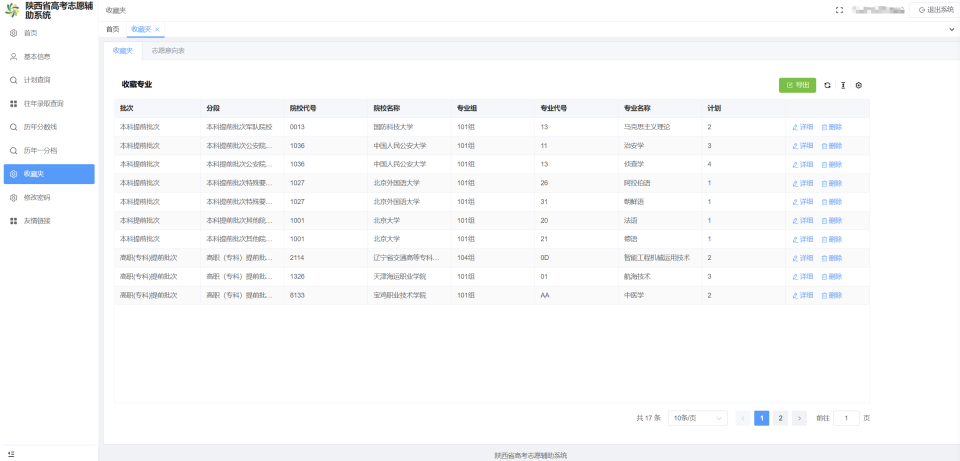The image size is (960, 461).
Task: Delete the 智能工程机械运用技术 row
Action: tap(832, 258)
